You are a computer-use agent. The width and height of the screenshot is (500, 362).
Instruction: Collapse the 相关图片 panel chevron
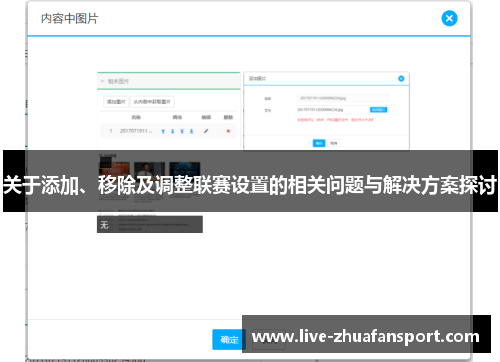pos(102,81)
